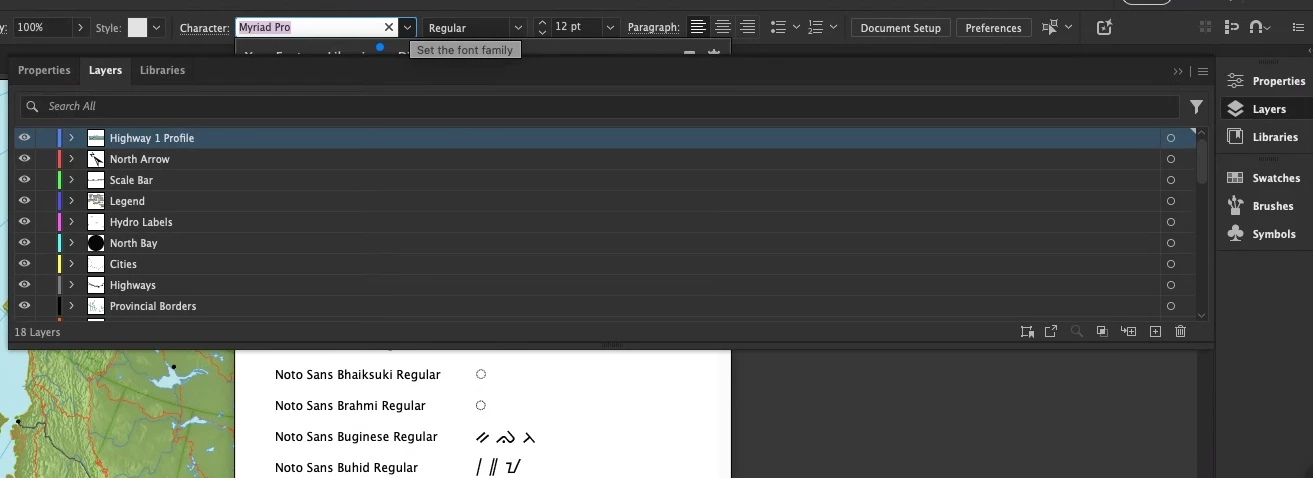Image resolution: width=1313 pixels, height=478 pixels.
Task: Click the Layers icon in the right dock
Action: 1235,109
